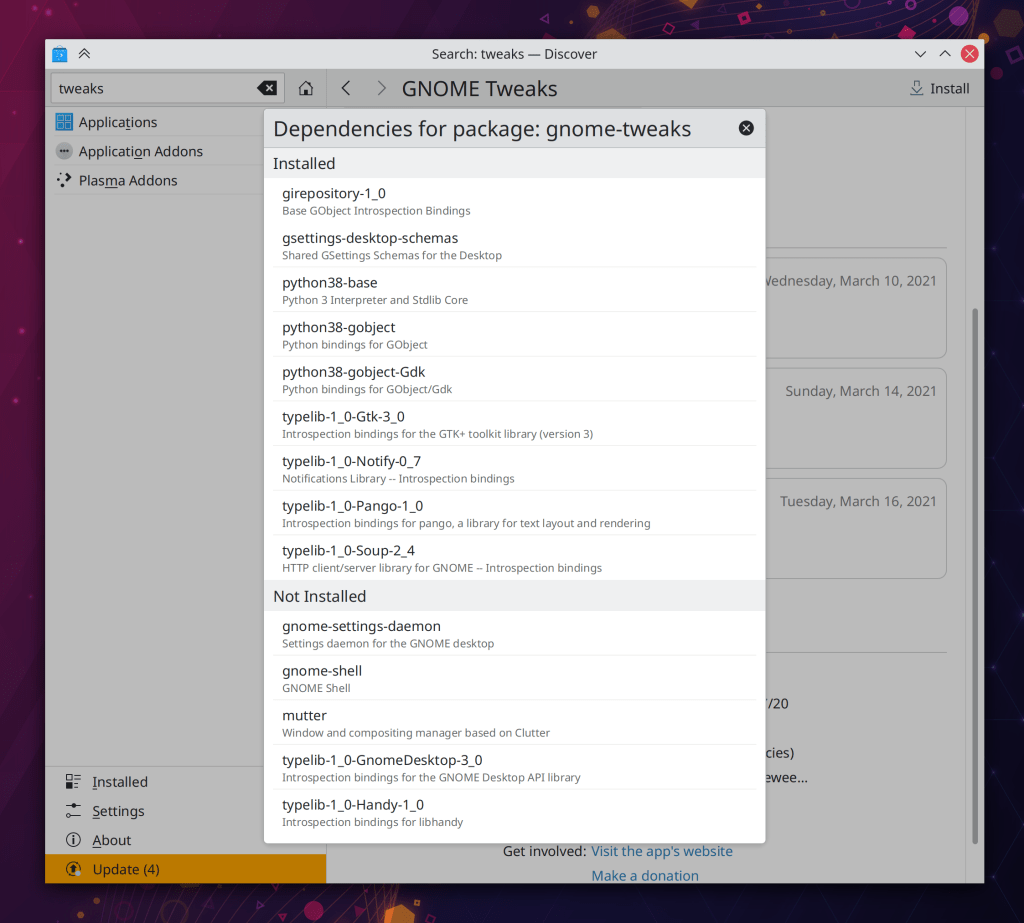Open Applications category
Image resolution: width=1024 pixels, height=923 pixels.
pyautogui.click(x=118, y=122)
